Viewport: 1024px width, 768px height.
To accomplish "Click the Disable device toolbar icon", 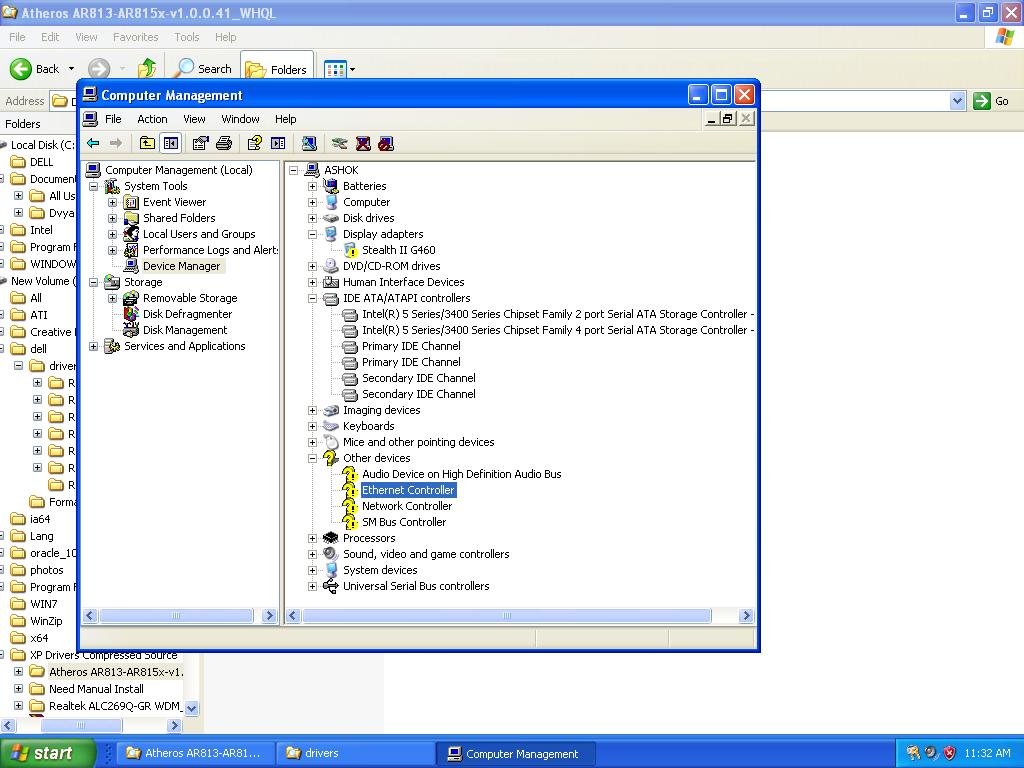I will pyautogui.click(x=386, y=144).
